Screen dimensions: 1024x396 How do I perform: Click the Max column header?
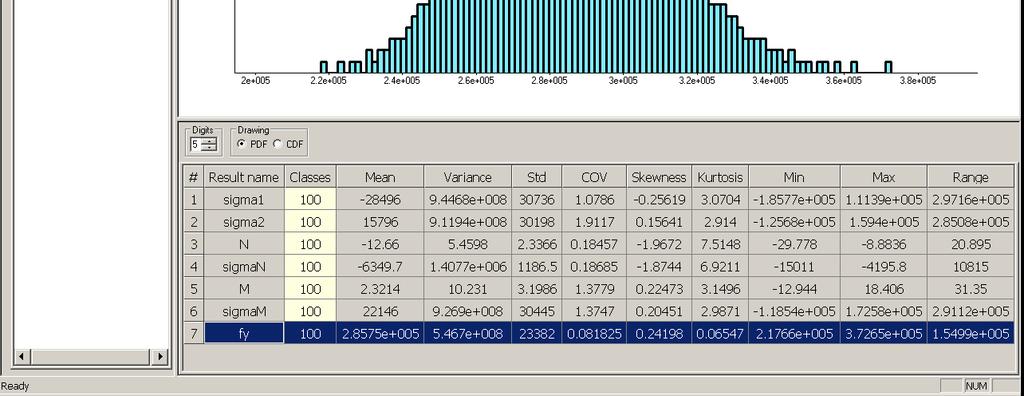click(883, 177)
